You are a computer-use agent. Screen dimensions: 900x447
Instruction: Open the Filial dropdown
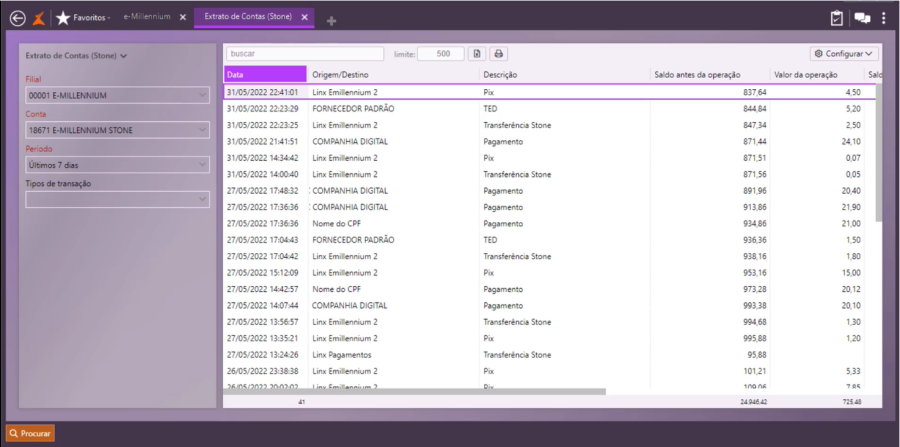[118, 95]
